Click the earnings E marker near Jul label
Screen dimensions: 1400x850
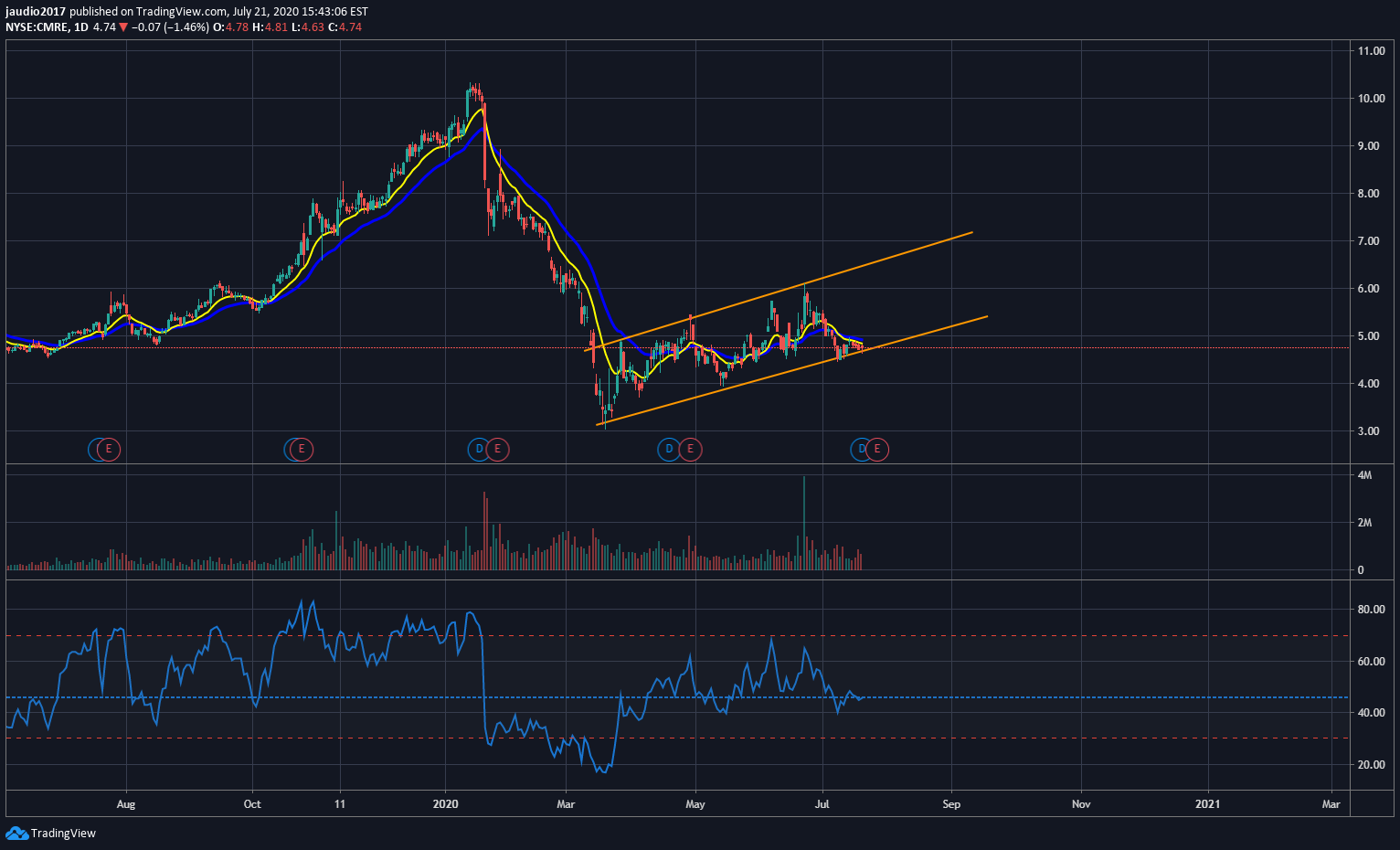pyautogui.click(x=877, y=449)
